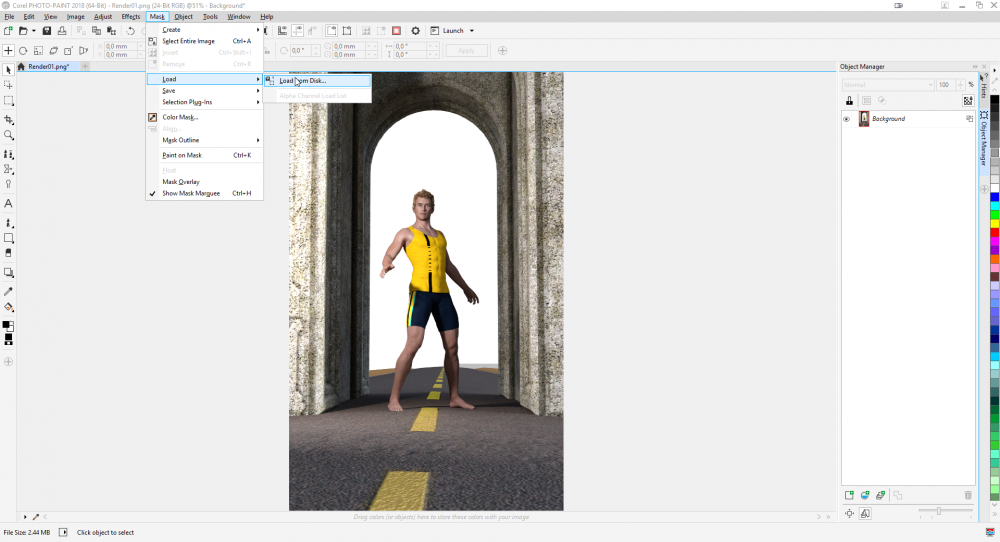Hide the Background layer with the eye icon
This screenshot has height=542, width=1000.
click(x=846, y=119)
